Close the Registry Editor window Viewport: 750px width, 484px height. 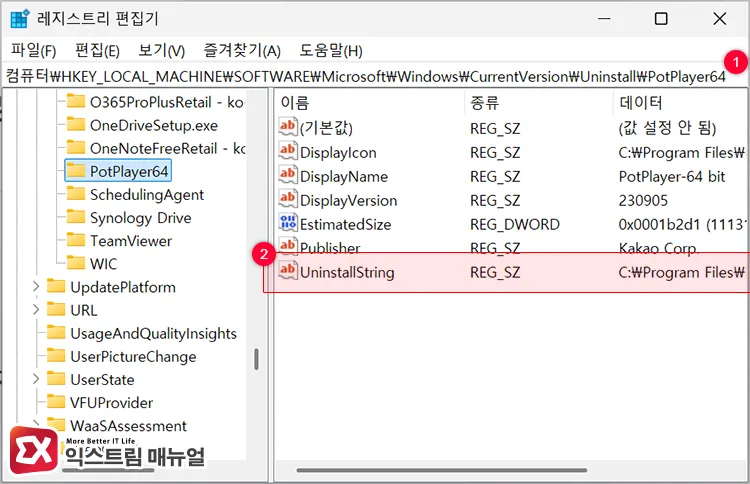[x=719, y=19]
